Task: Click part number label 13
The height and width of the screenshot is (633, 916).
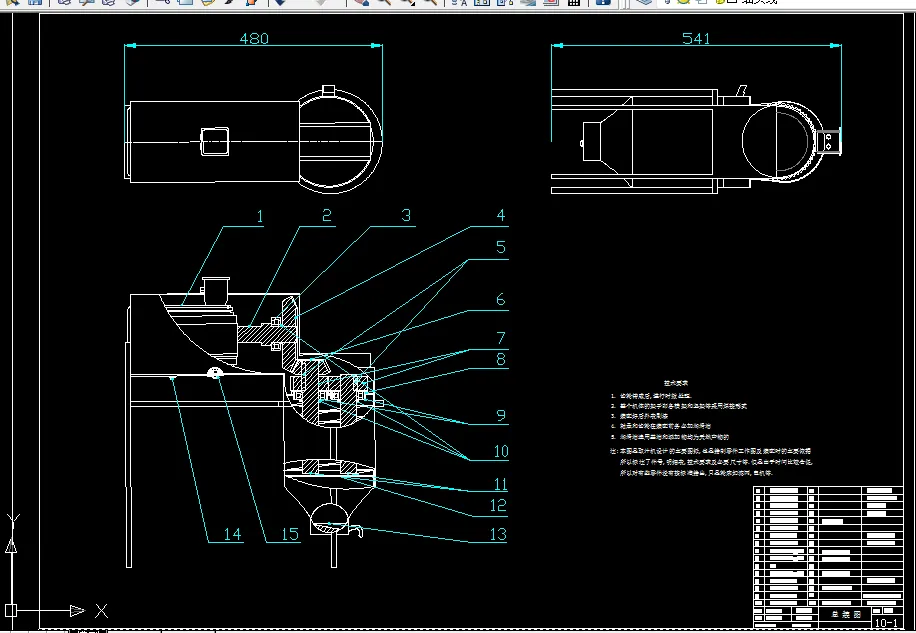Action: [x=500, y=535]
